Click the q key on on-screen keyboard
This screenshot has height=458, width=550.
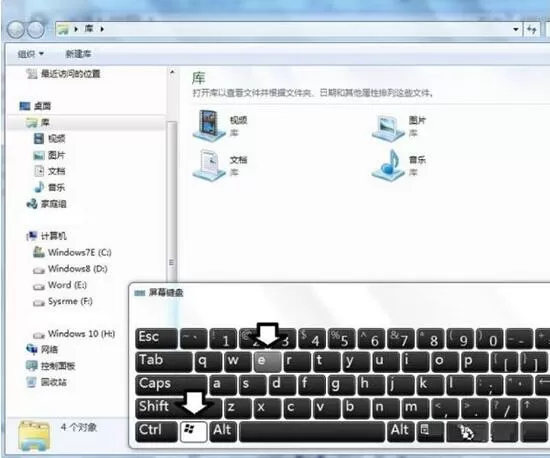click(208, 361)
